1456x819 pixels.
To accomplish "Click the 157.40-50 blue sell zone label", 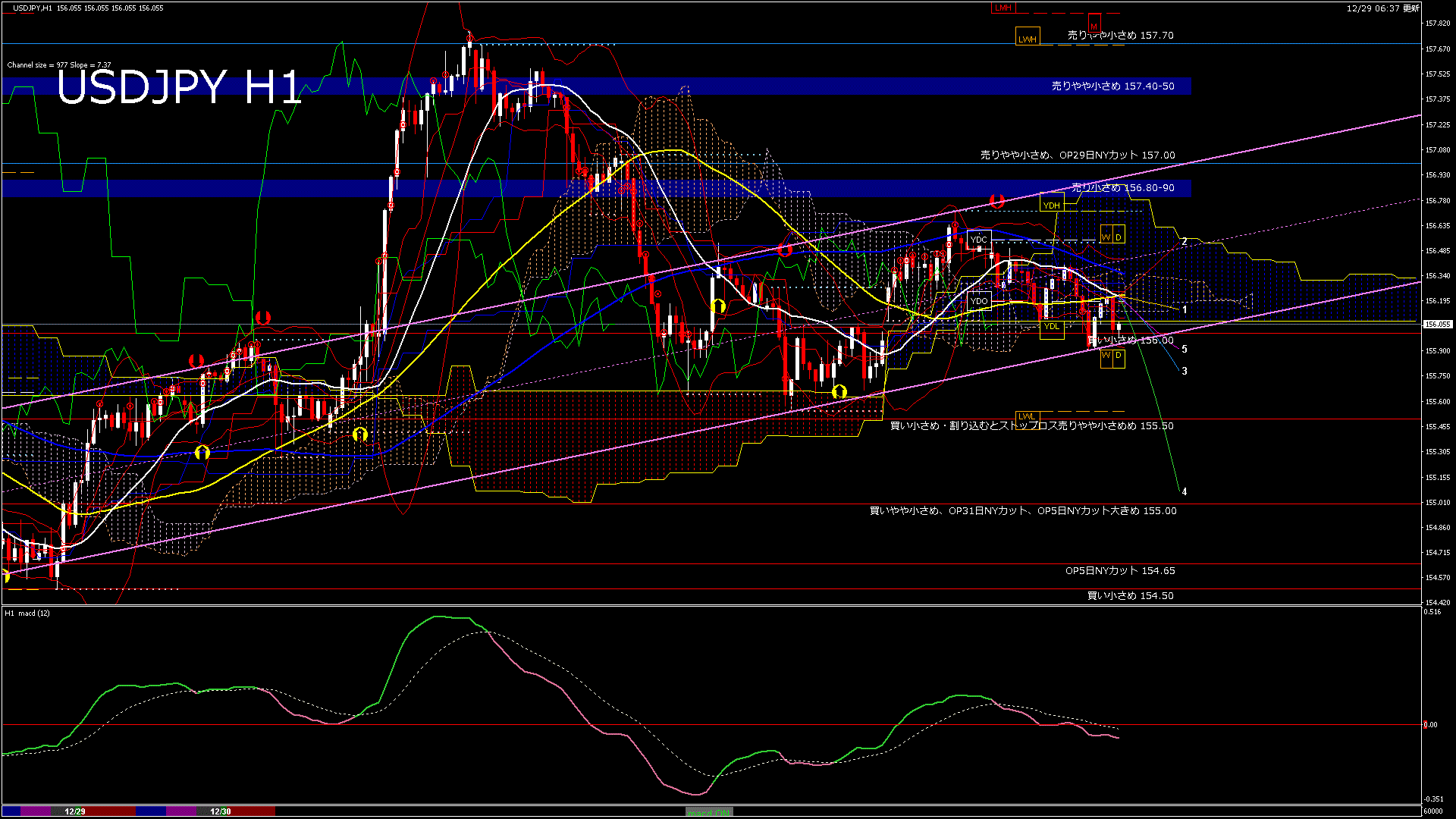I will click(1112, 86).
